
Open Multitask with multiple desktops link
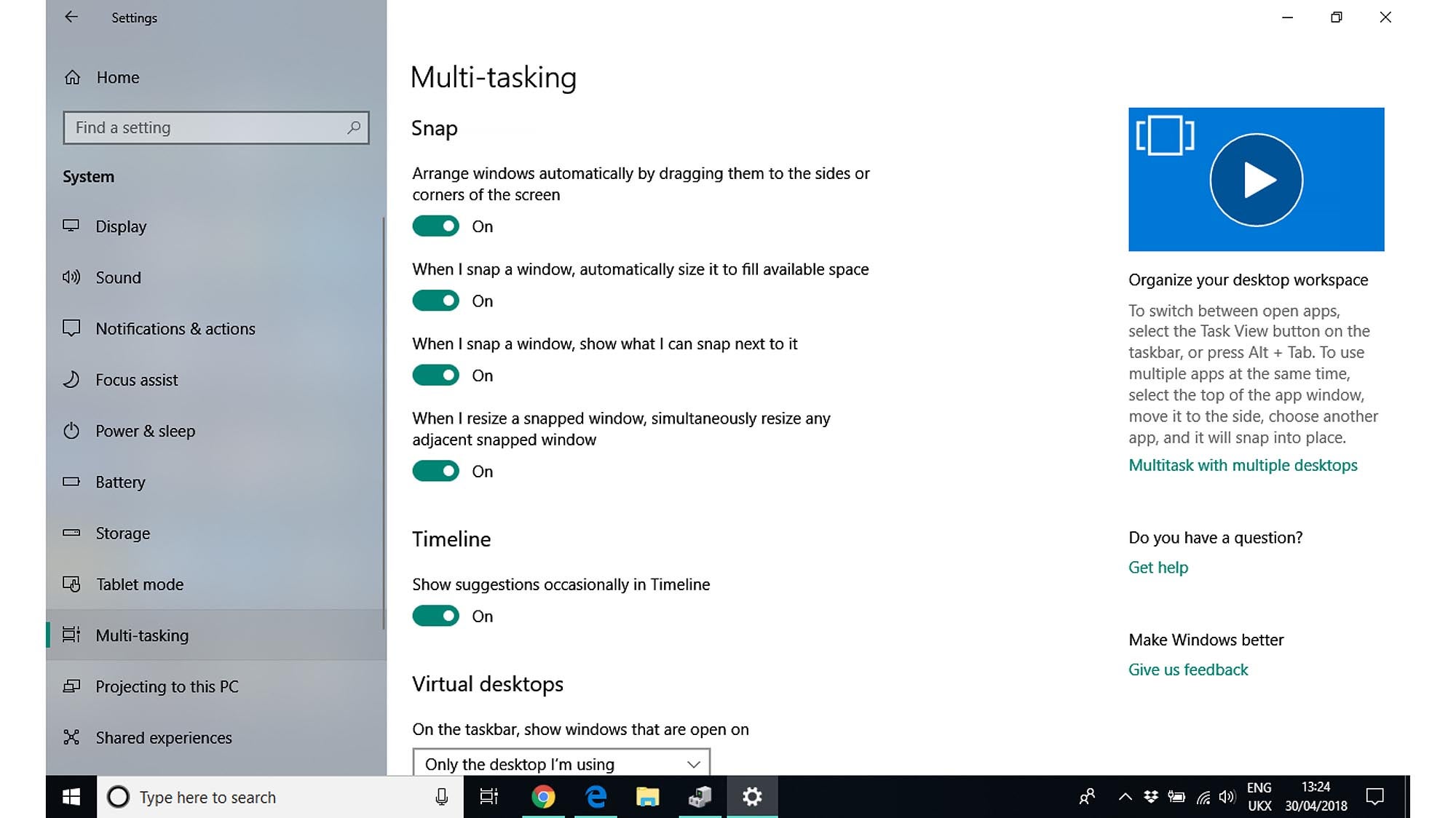(x=1243, y=465)
